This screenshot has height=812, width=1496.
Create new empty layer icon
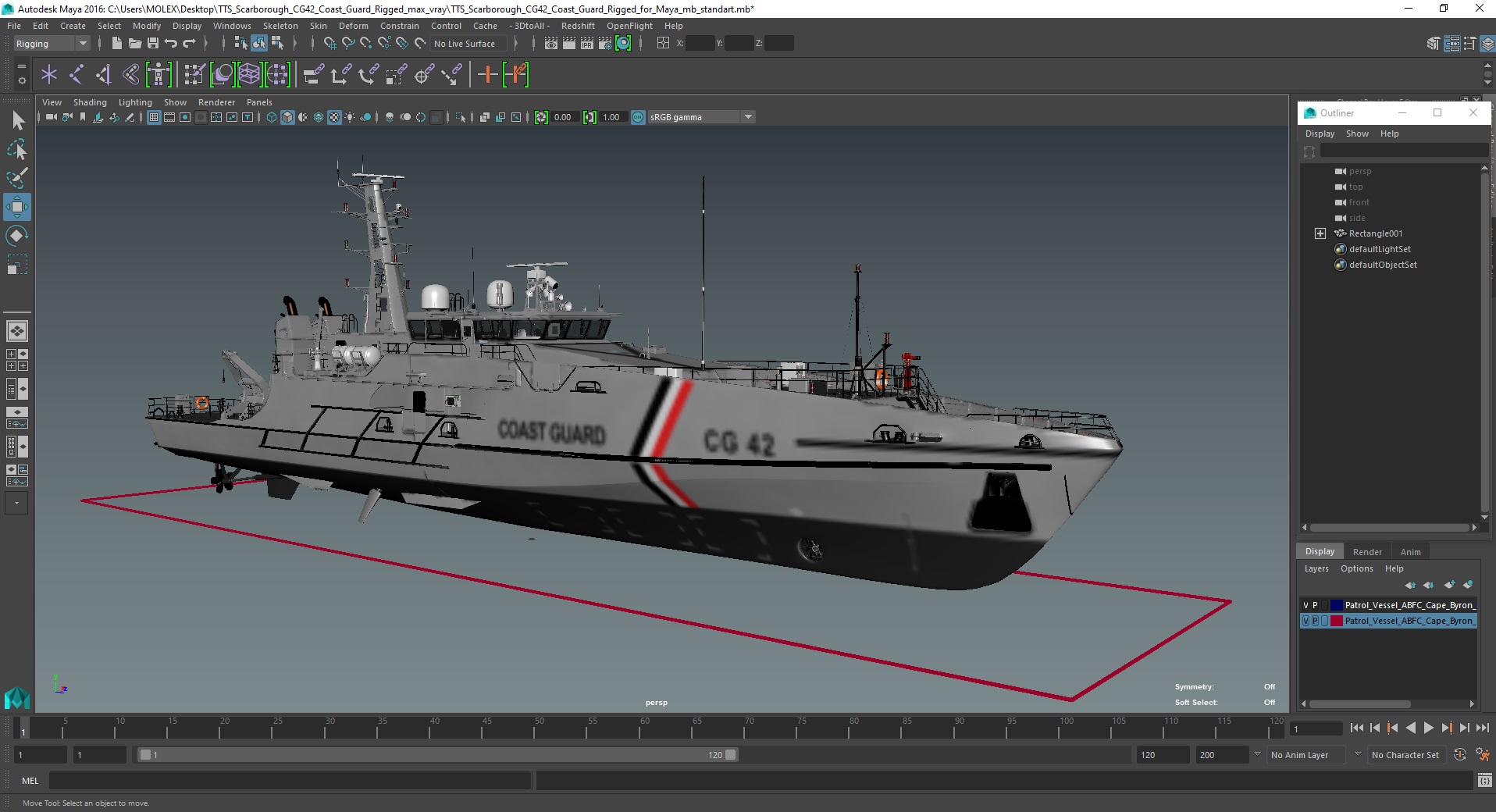pyautogui.click(x=1449, y=585)
